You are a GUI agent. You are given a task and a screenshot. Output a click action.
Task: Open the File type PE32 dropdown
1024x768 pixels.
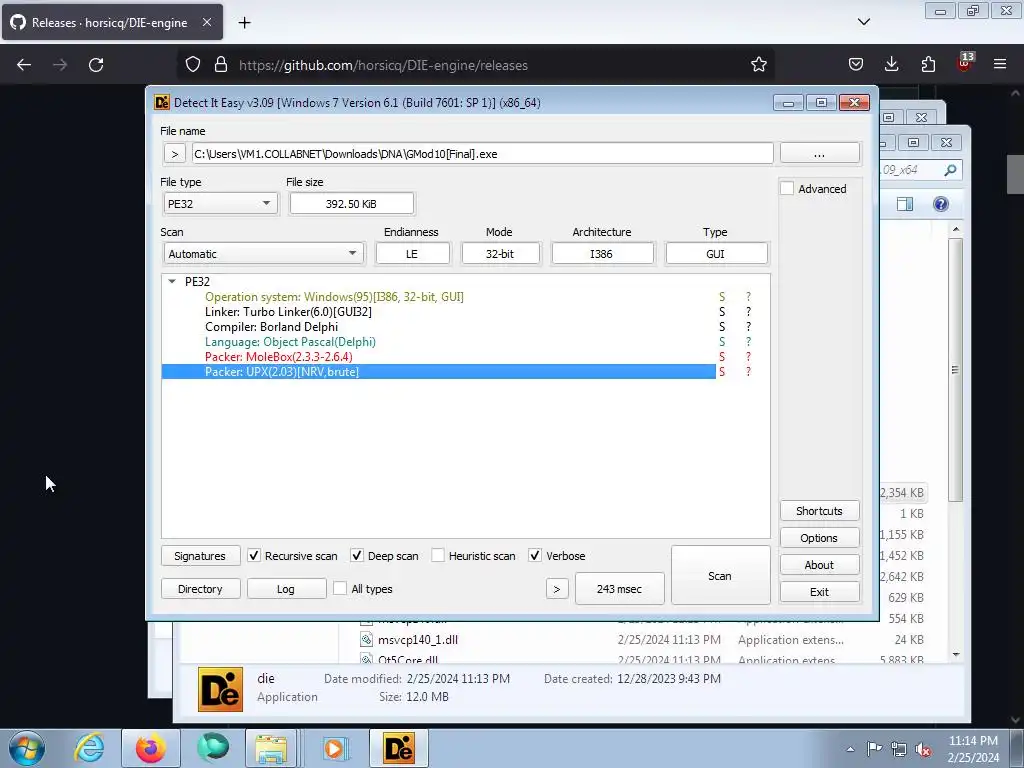tap(220, 204)
